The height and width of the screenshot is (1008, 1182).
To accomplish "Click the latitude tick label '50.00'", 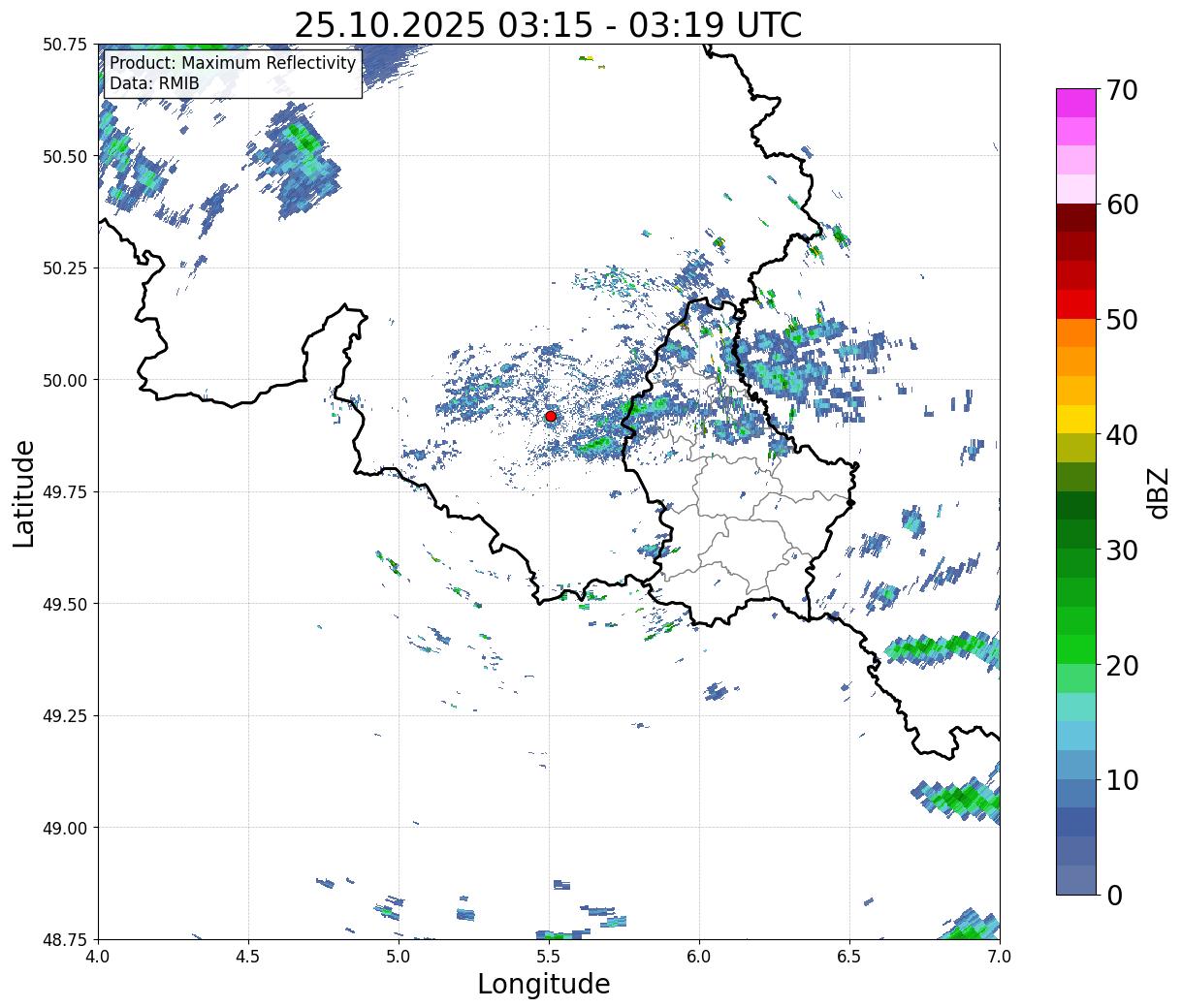I will (x=65, y=380).
